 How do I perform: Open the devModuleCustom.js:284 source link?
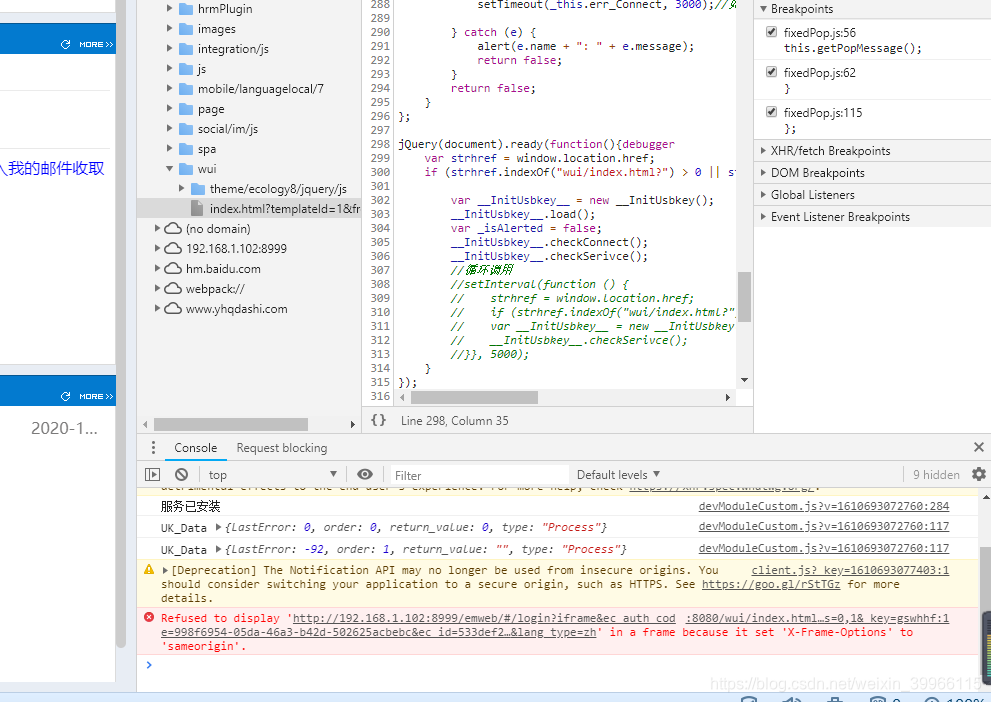point(824,506)
